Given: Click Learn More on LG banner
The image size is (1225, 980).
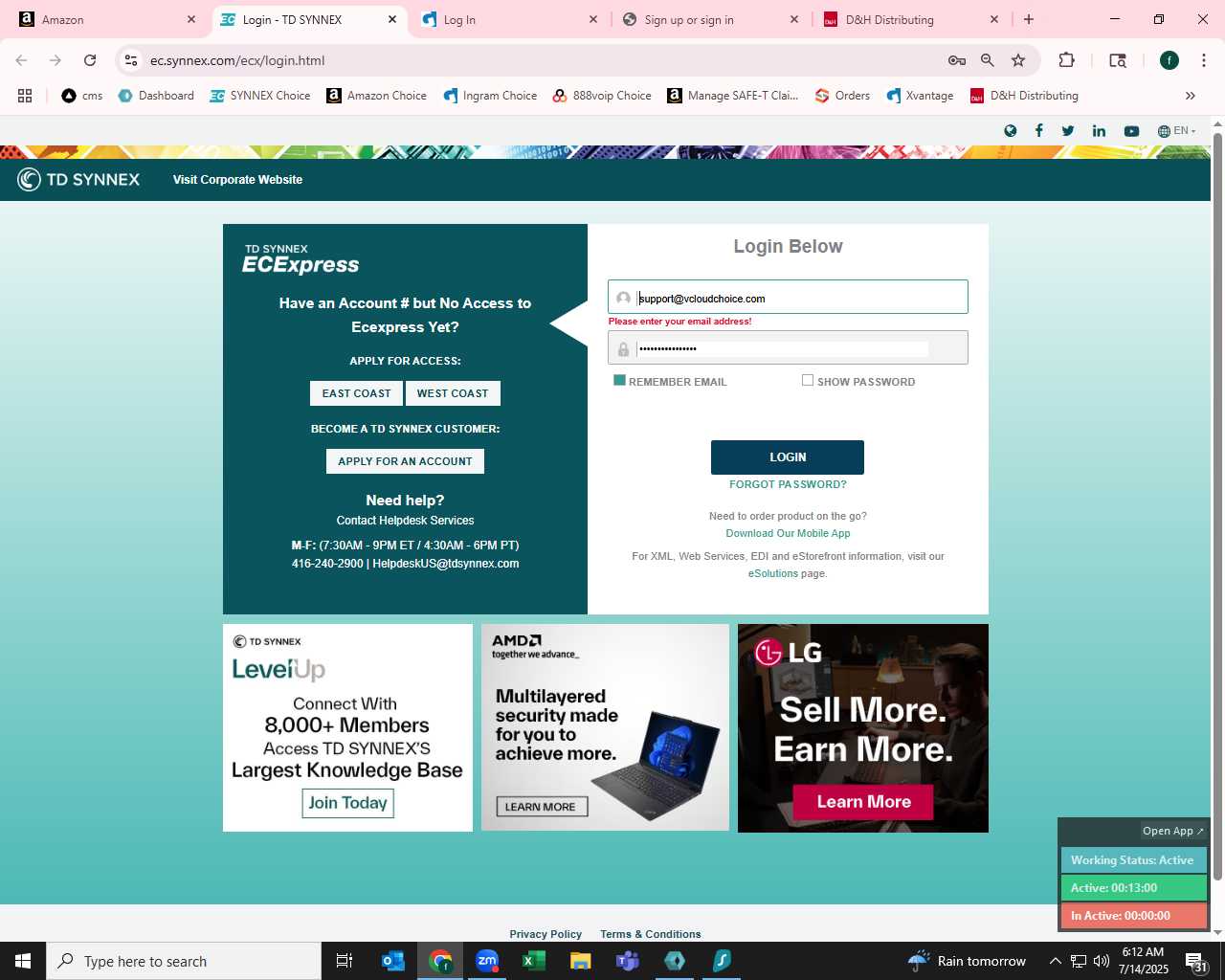Looking at the screenshot, I should click(x=863, y=802).
